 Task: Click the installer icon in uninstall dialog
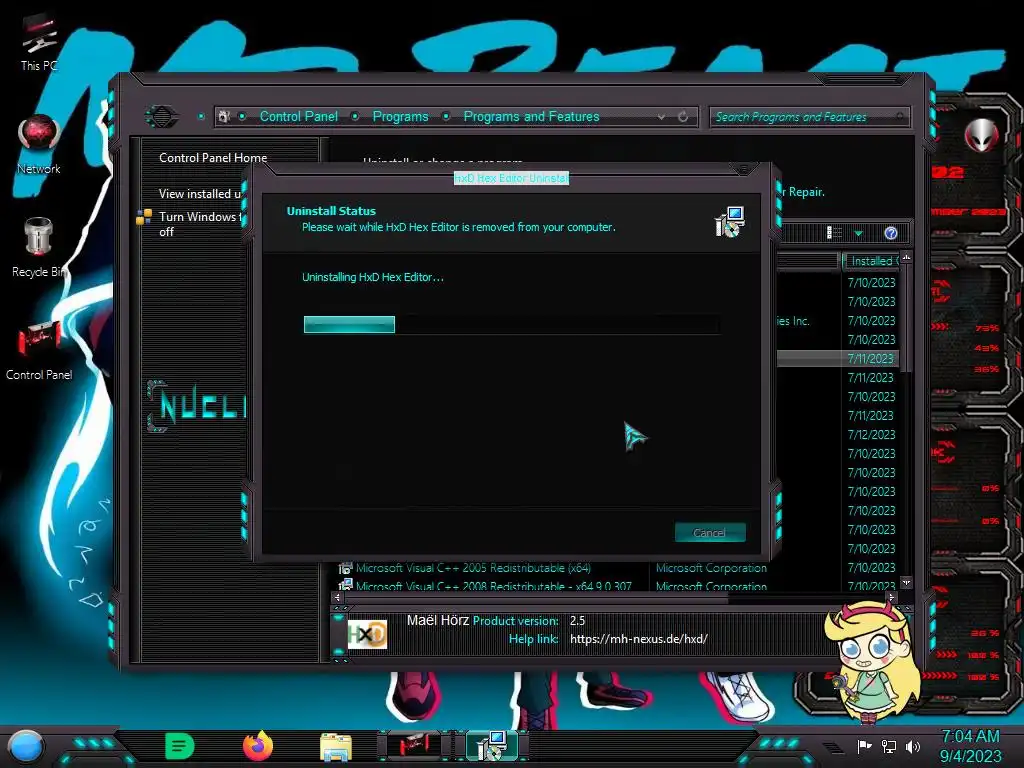(x=730, y=222)
